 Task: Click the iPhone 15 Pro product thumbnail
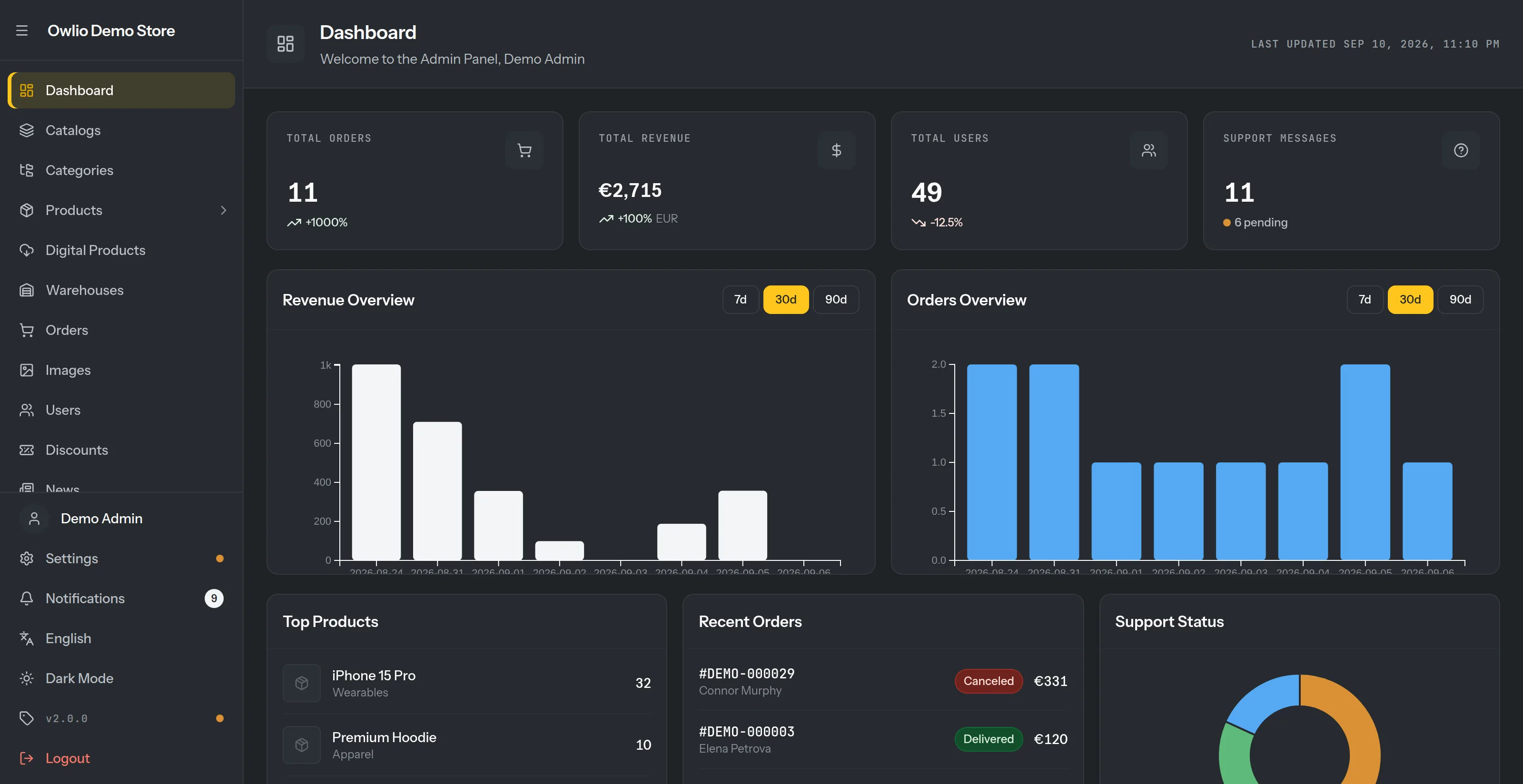(x=302, y=683)
